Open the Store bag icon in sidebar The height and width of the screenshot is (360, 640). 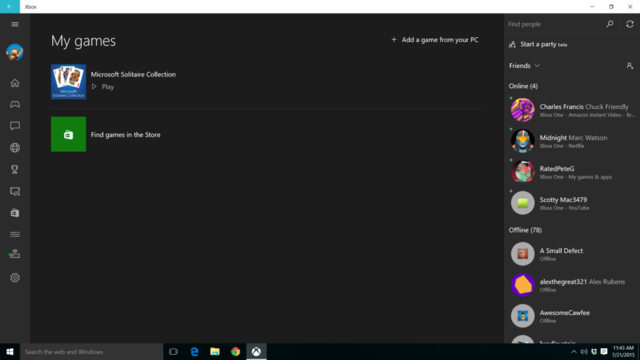[15, 213]
